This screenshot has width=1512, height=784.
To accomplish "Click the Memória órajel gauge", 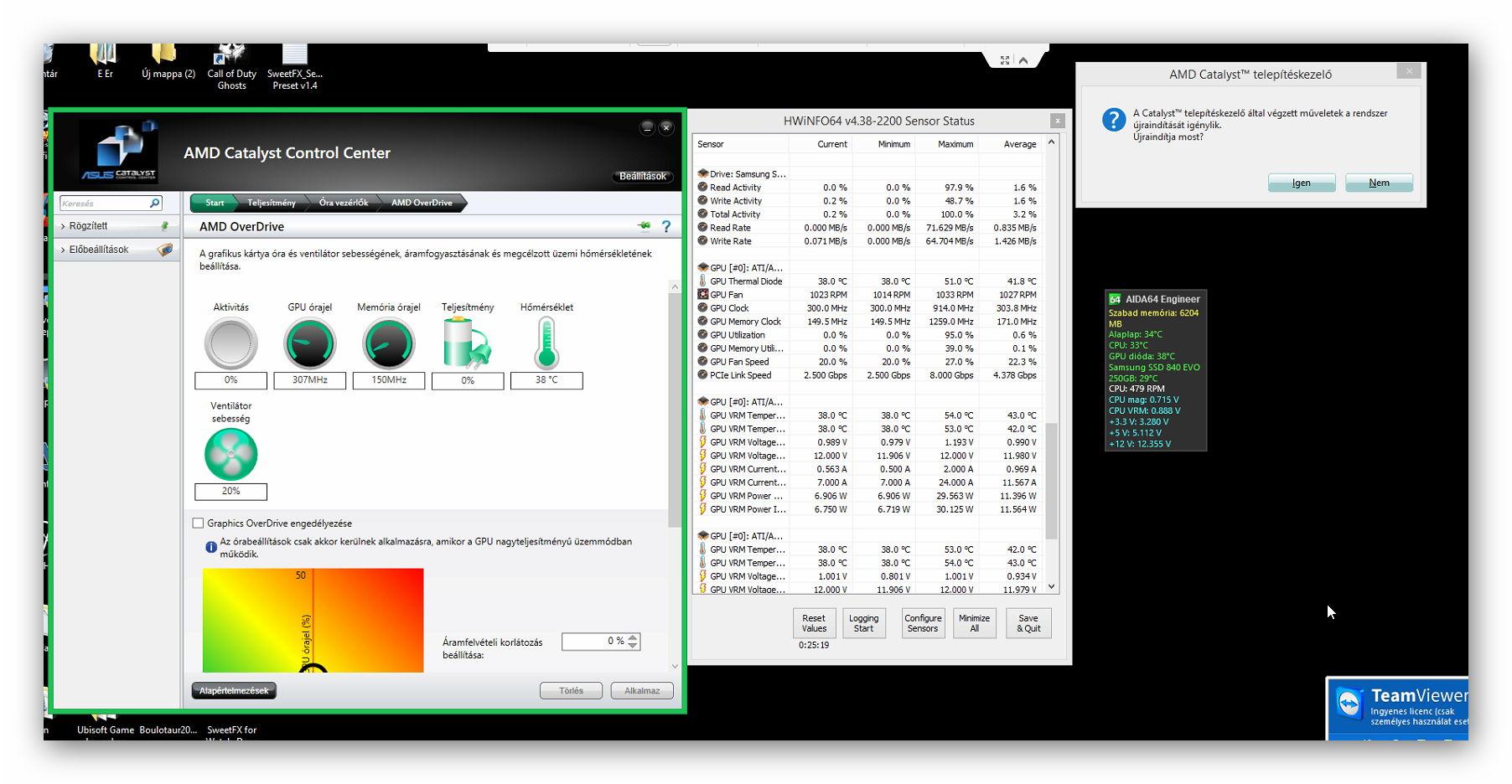I will click(389, 343).
